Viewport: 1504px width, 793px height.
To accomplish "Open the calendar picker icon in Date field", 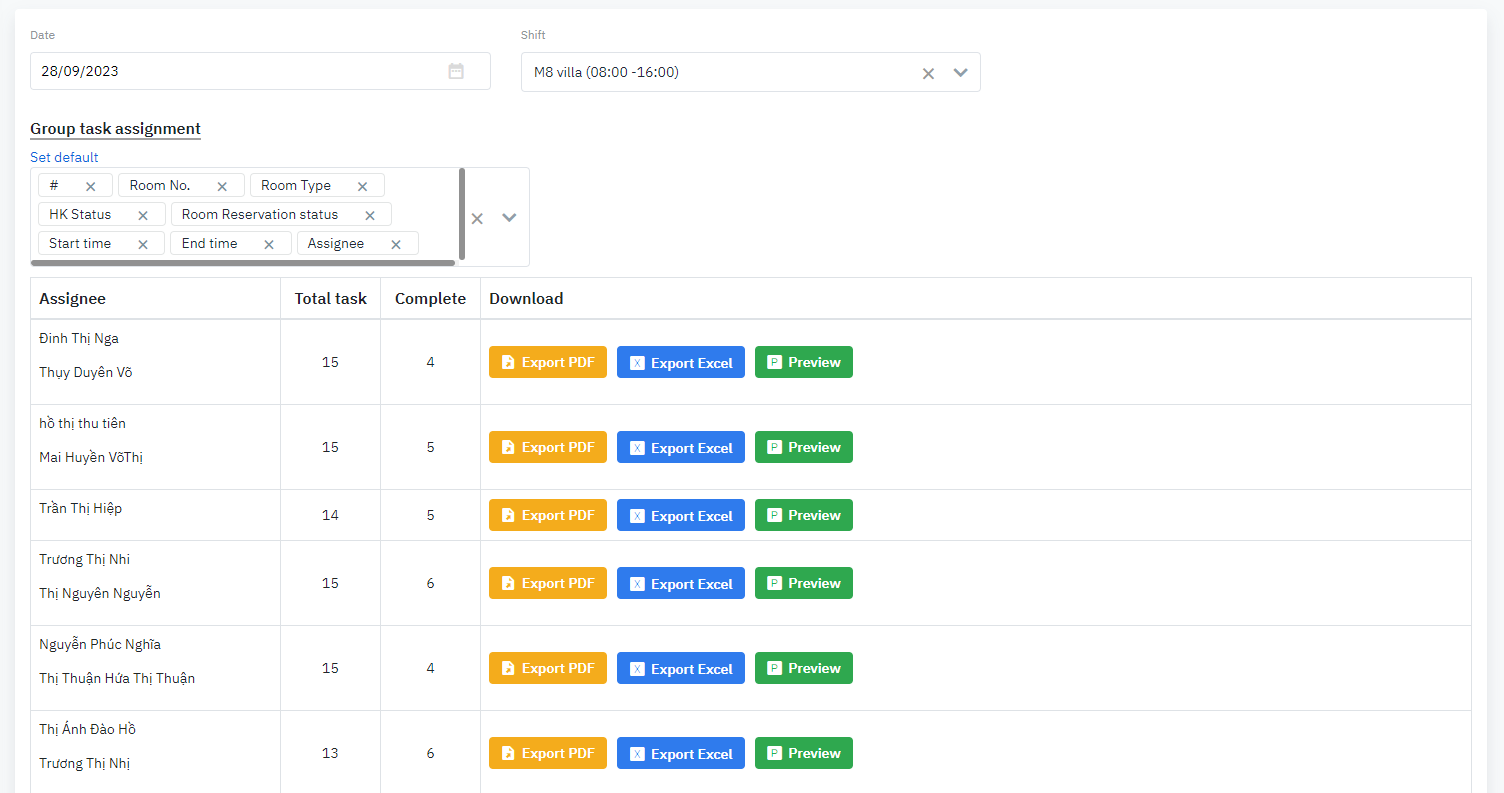I will (456, 71).
